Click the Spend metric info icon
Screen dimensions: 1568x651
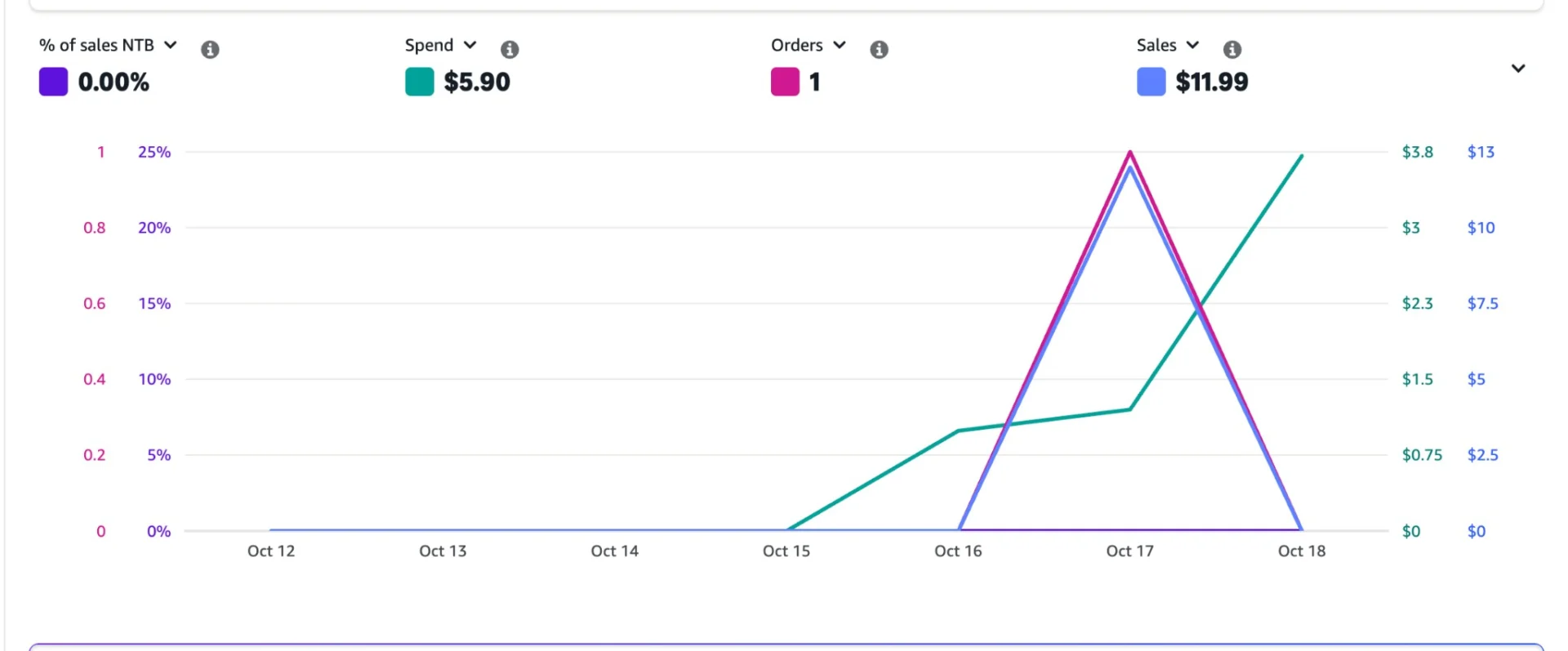pyautogui.click(x=510, y=50)
